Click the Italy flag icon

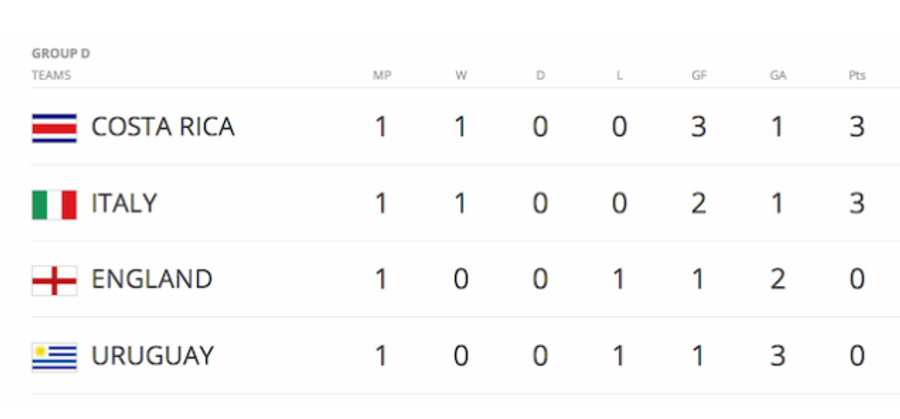pos(55,204)
